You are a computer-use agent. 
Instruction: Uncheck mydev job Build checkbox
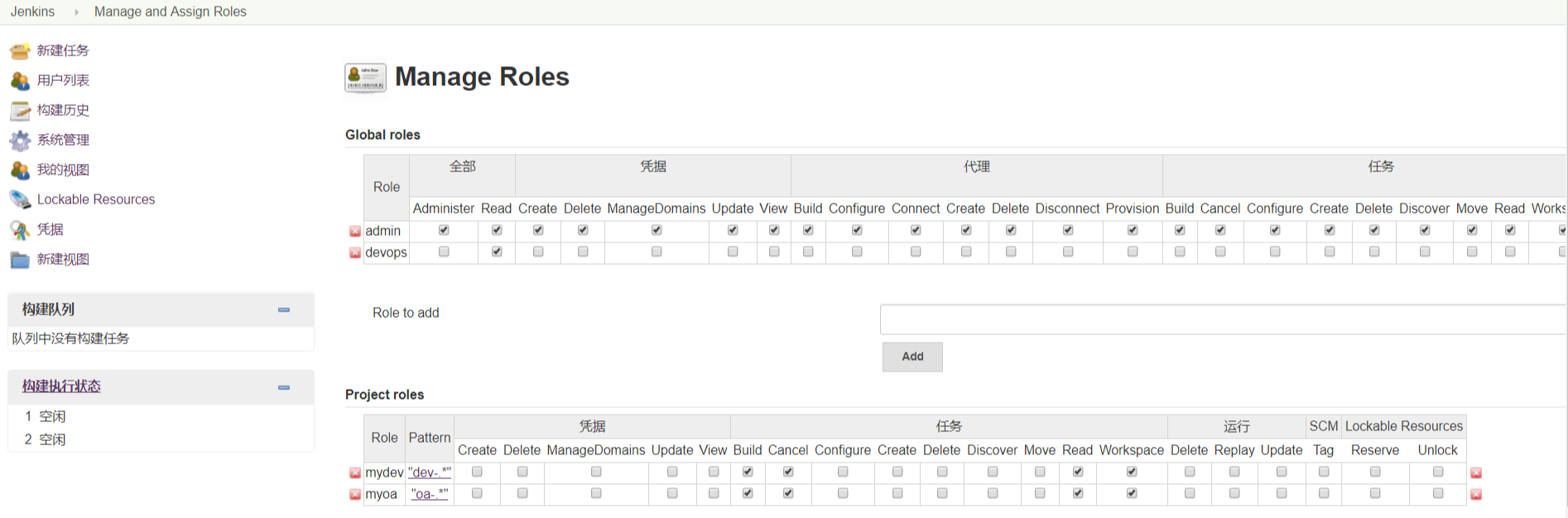(x=748, y=472)
